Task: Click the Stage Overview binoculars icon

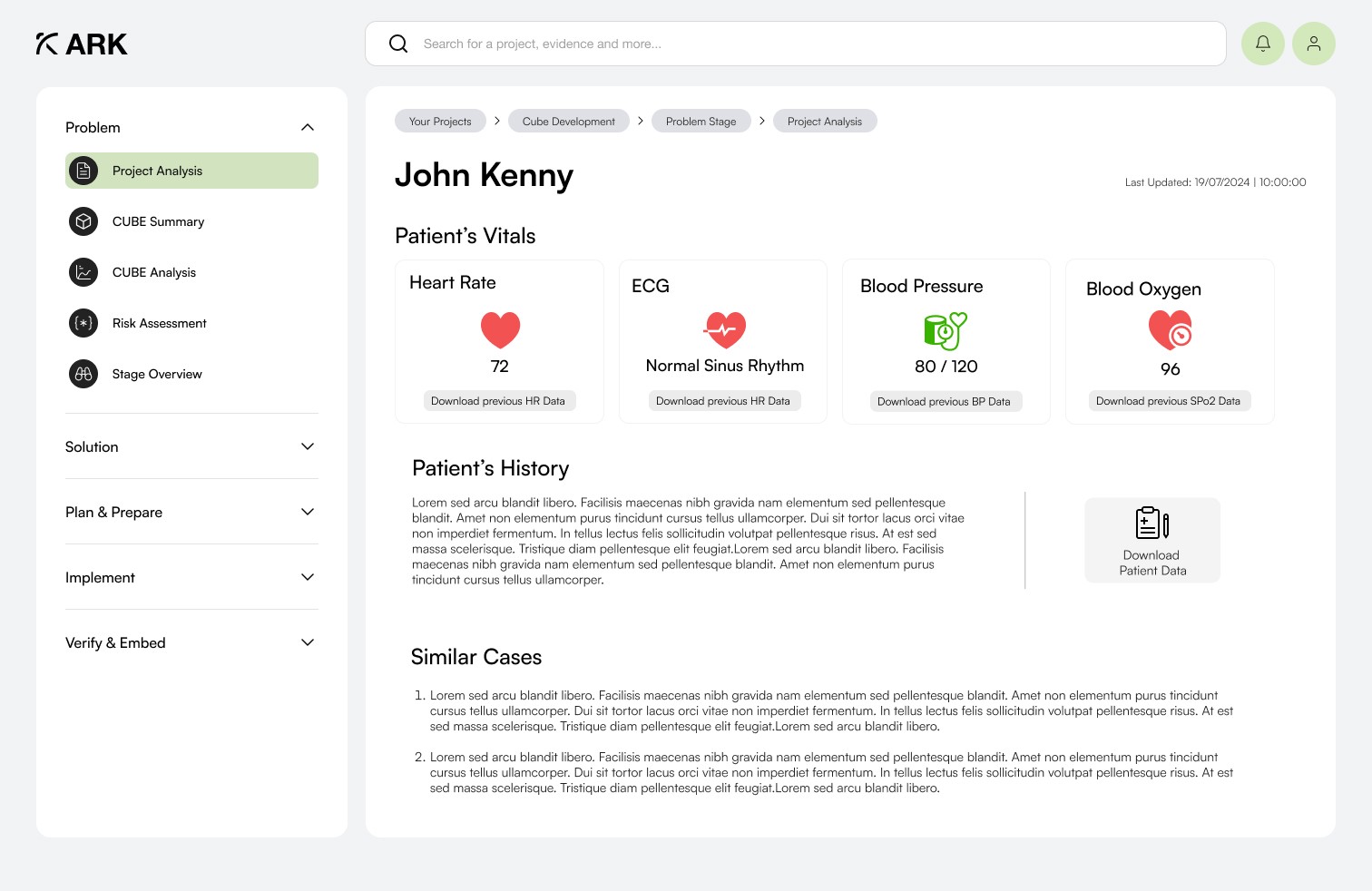Action: (x=83, y=374)
